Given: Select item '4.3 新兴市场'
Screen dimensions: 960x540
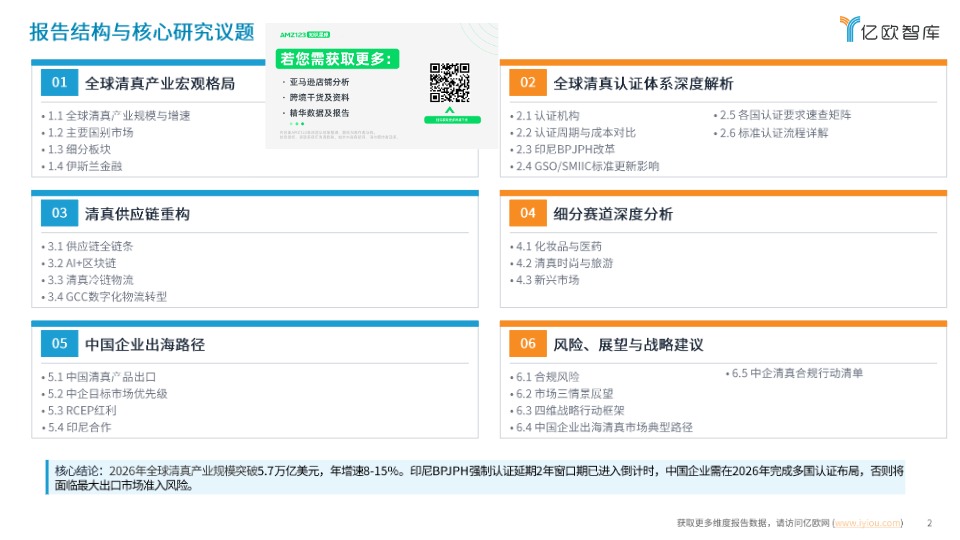Looking at the screenshot, I should click(x=547, y=280).
